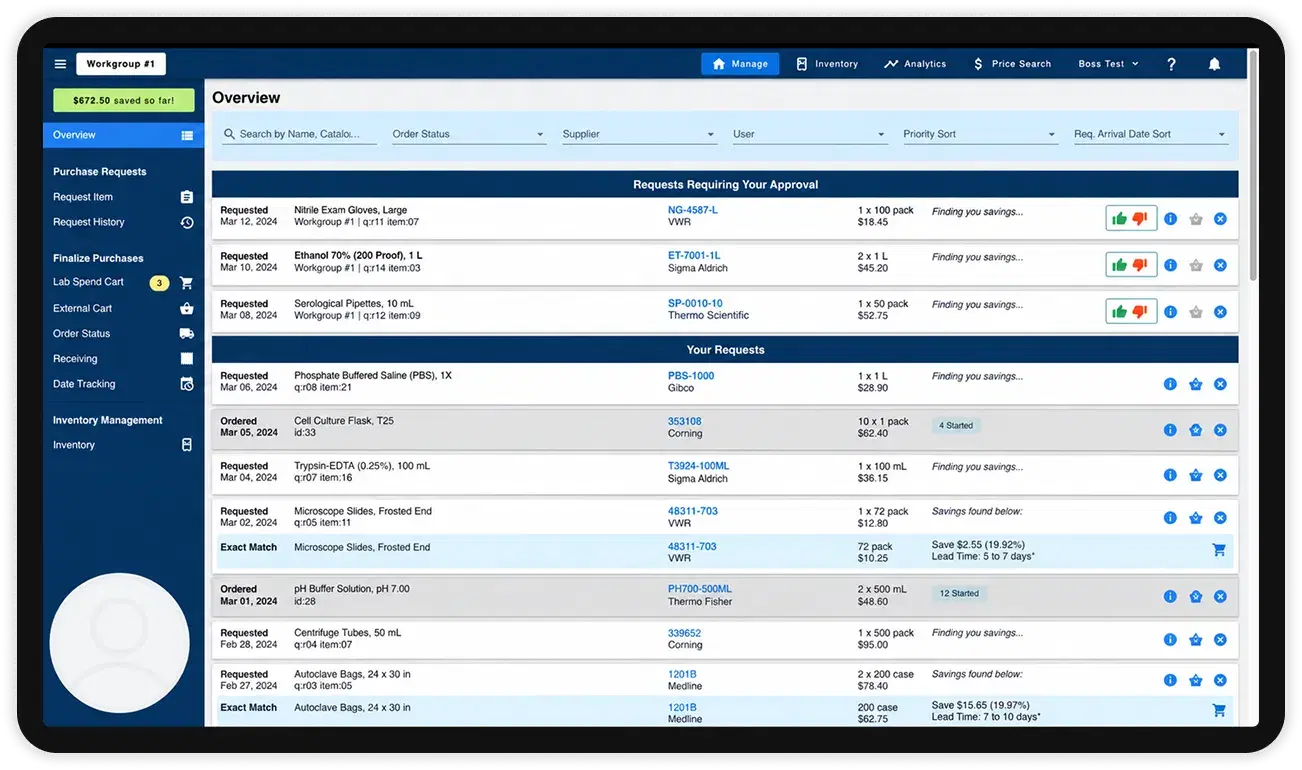1302x770 pixels.
Task: Open the User filter dropdown
Action: tap(809, 134)
